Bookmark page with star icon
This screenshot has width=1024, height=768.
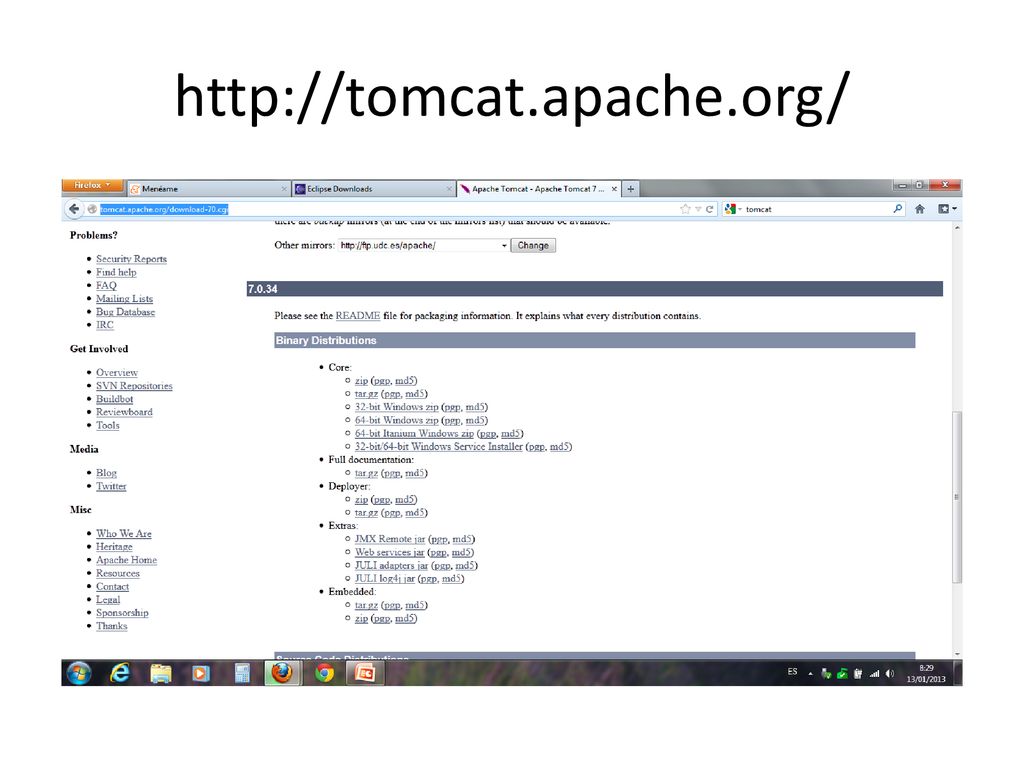pyautogui.click(x=685, y=209)
